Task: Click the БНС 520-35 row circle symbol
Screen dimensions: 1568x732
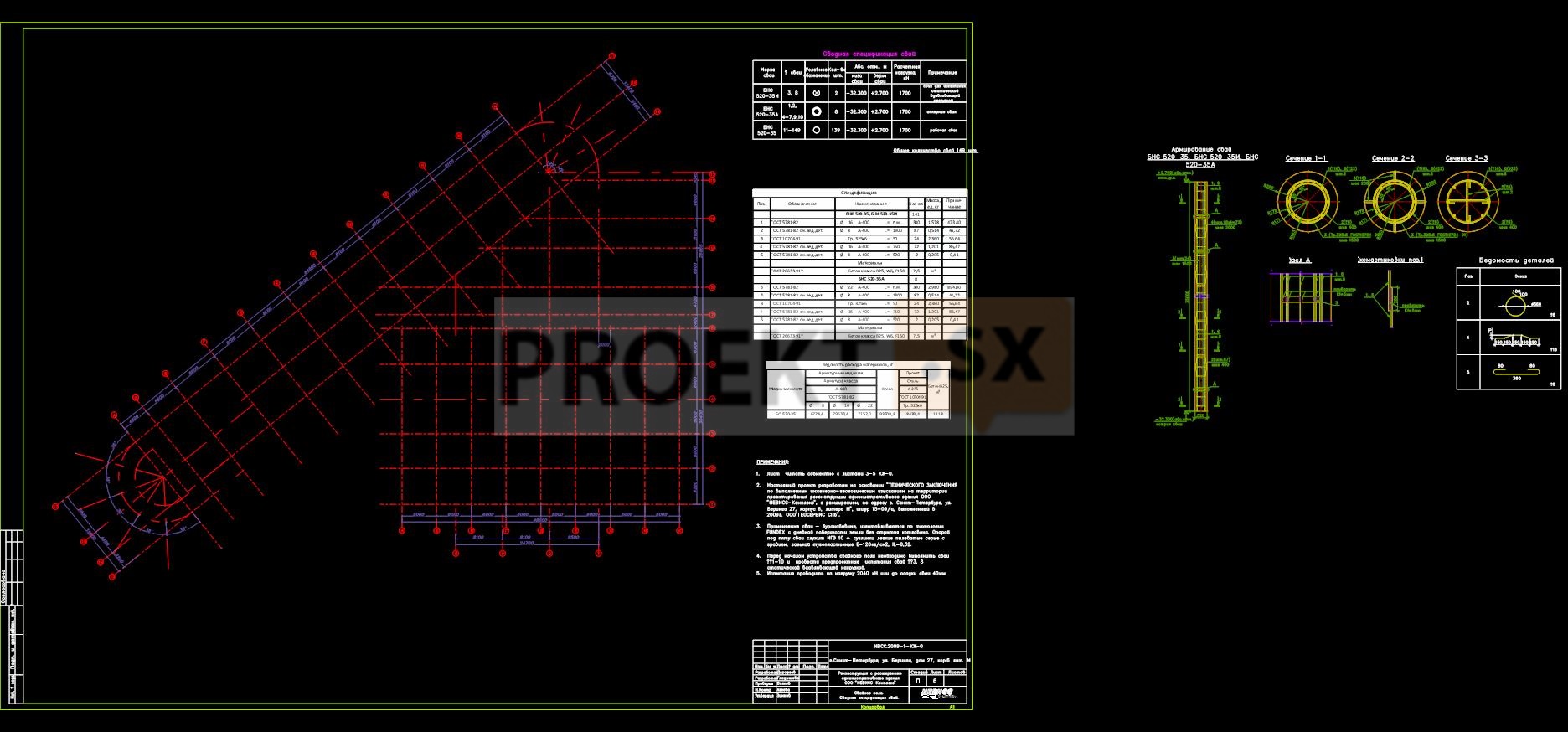Action: [x=817, y=130]
